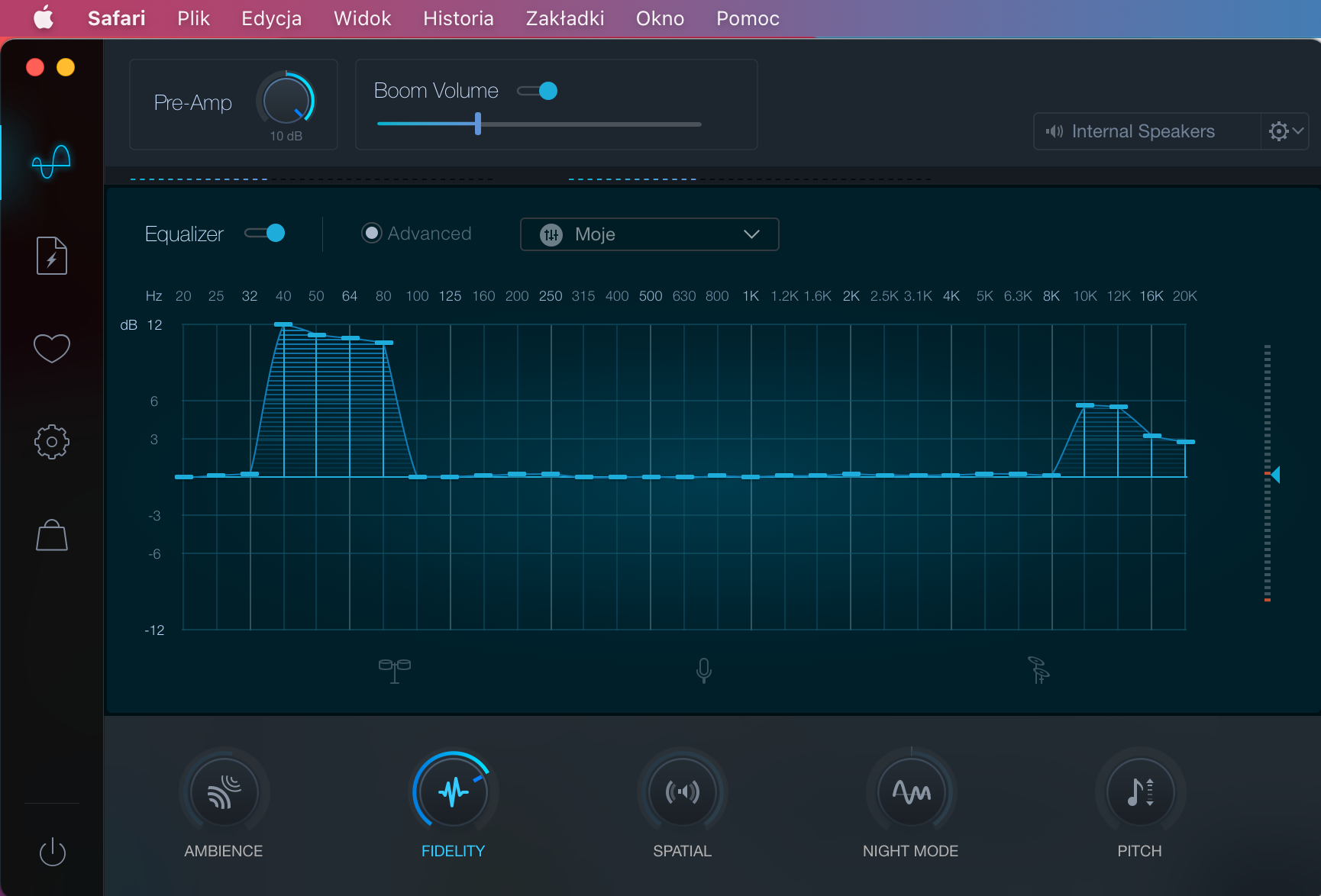Click the NIGHT MODE label

(911, 851)
